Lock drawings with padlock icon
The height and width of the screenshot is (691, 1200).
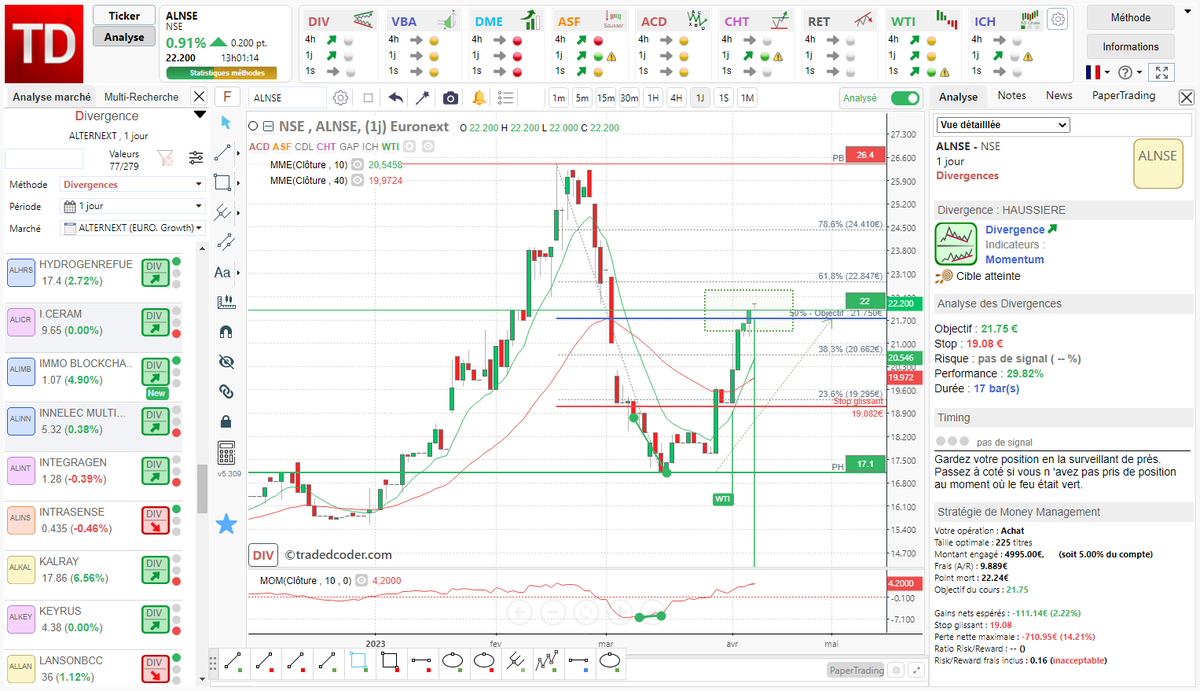(x=226, y=421)
